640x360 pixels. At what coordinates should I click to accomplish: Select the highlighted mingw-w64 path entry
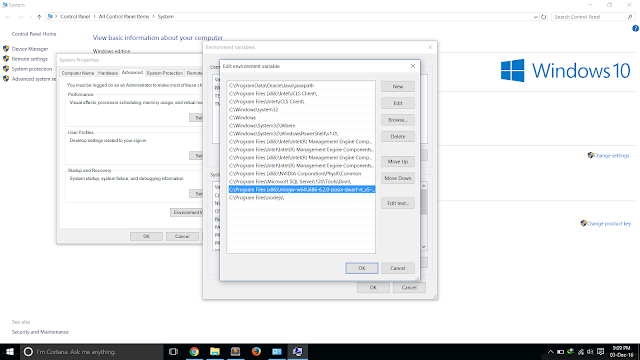[x=301, y=189]
